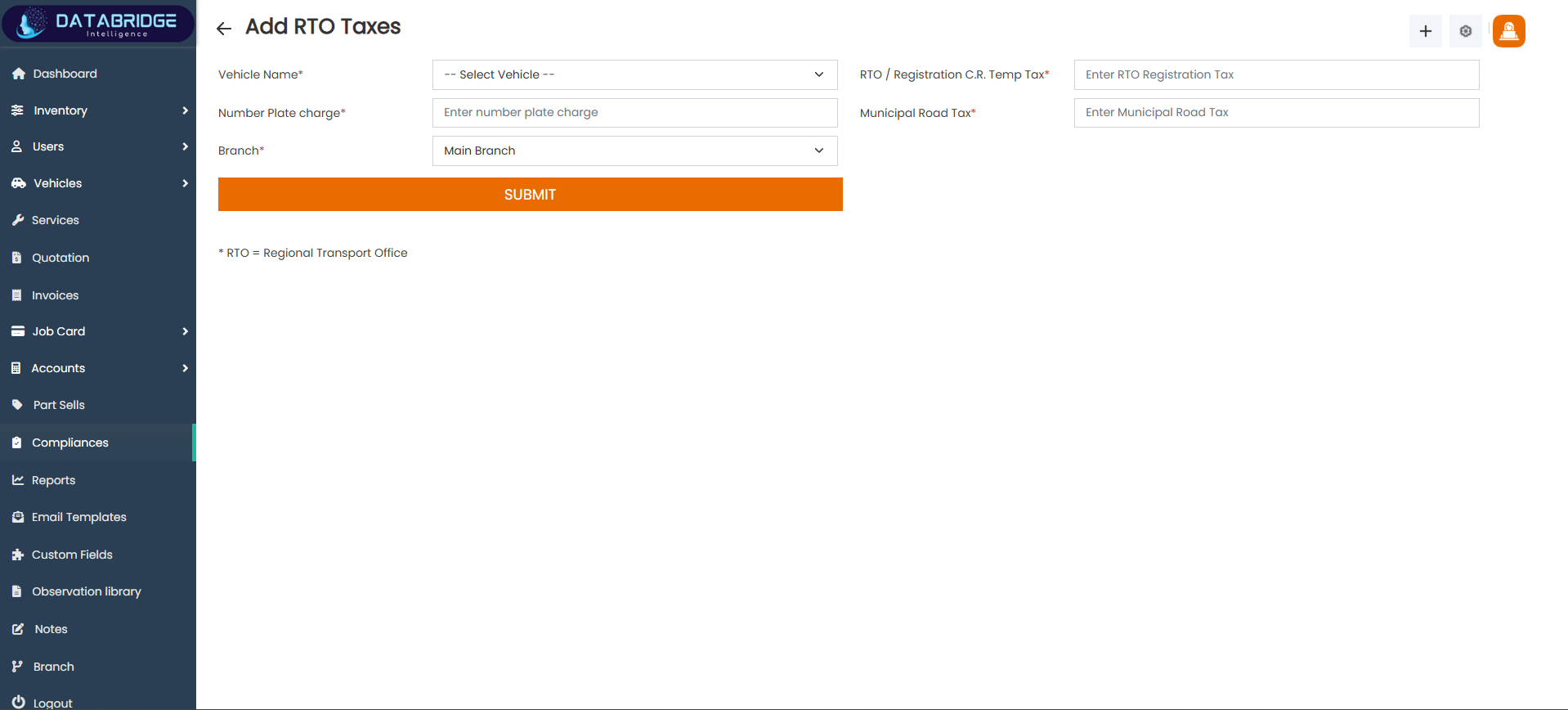Click the Email Templates icon
The height and width of the screenshot is (710, 1568).
pyautogui.click(x=18, y=517)
